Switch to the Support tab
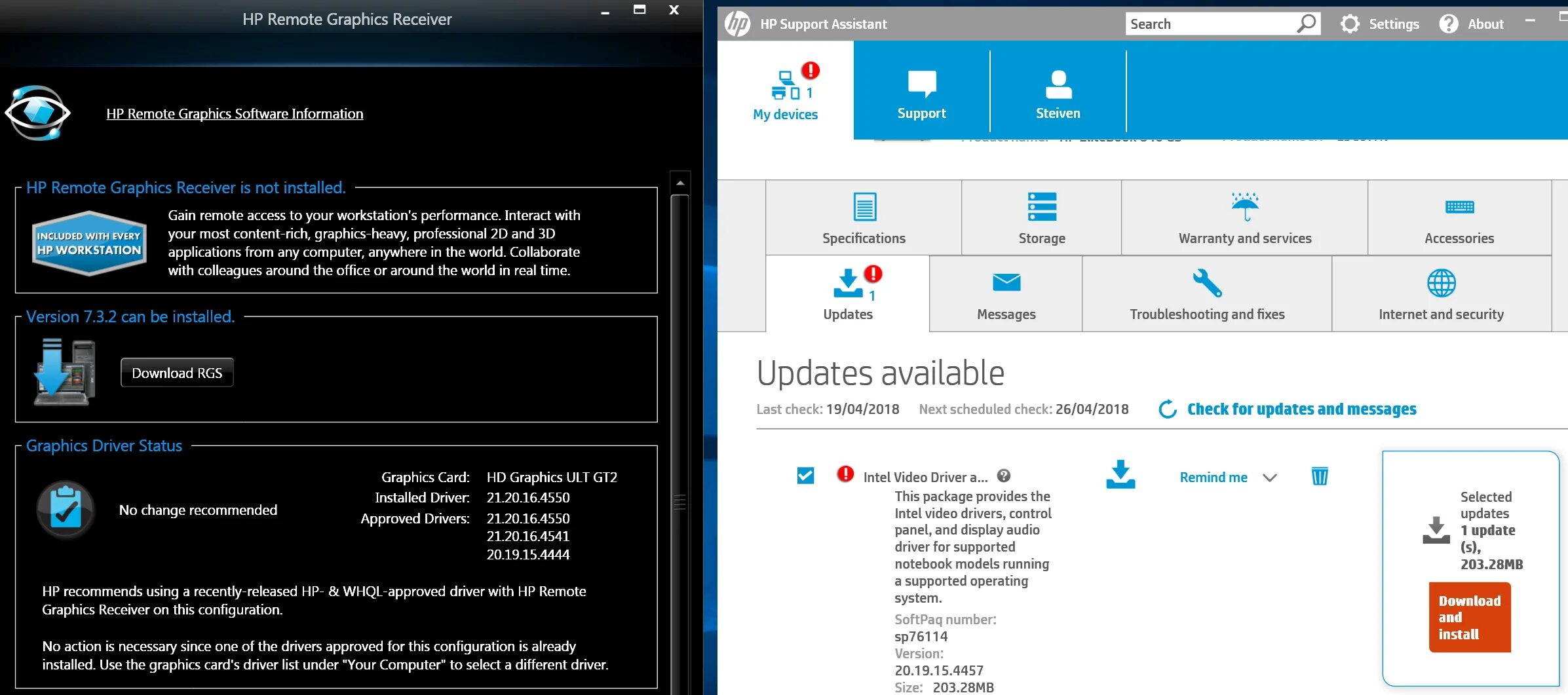 coord(921,90)
